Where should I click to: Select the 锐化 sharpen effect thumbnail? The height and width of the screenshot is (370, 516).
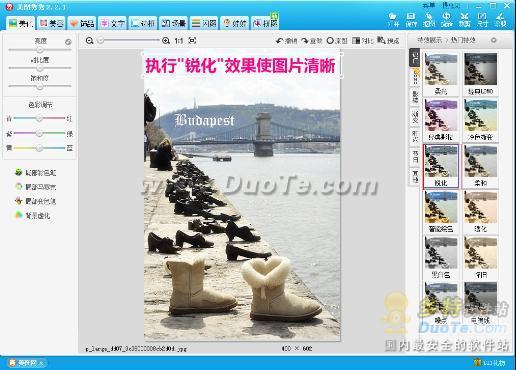pos(441,166)
